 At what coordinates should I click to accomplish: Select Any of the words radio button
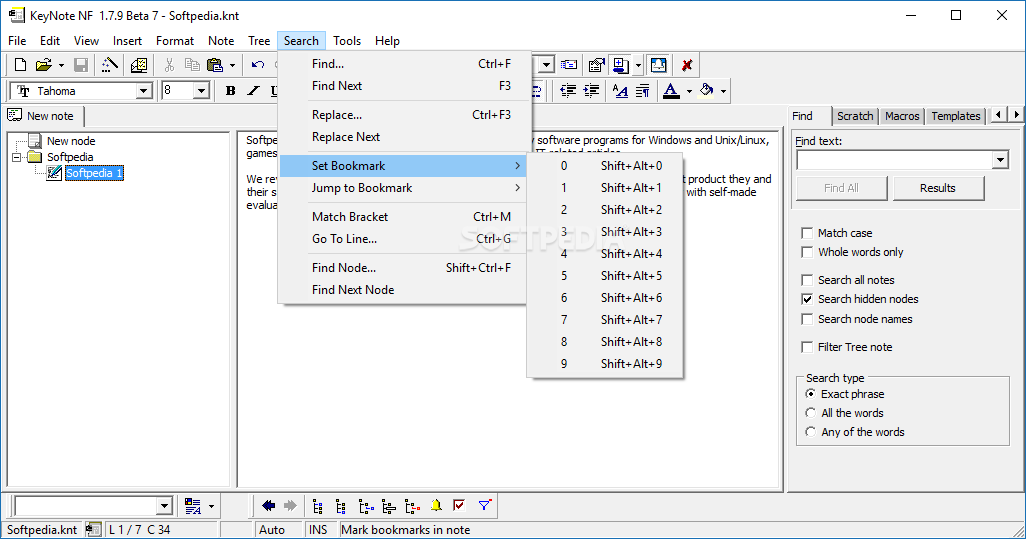(x=810, y=432)
